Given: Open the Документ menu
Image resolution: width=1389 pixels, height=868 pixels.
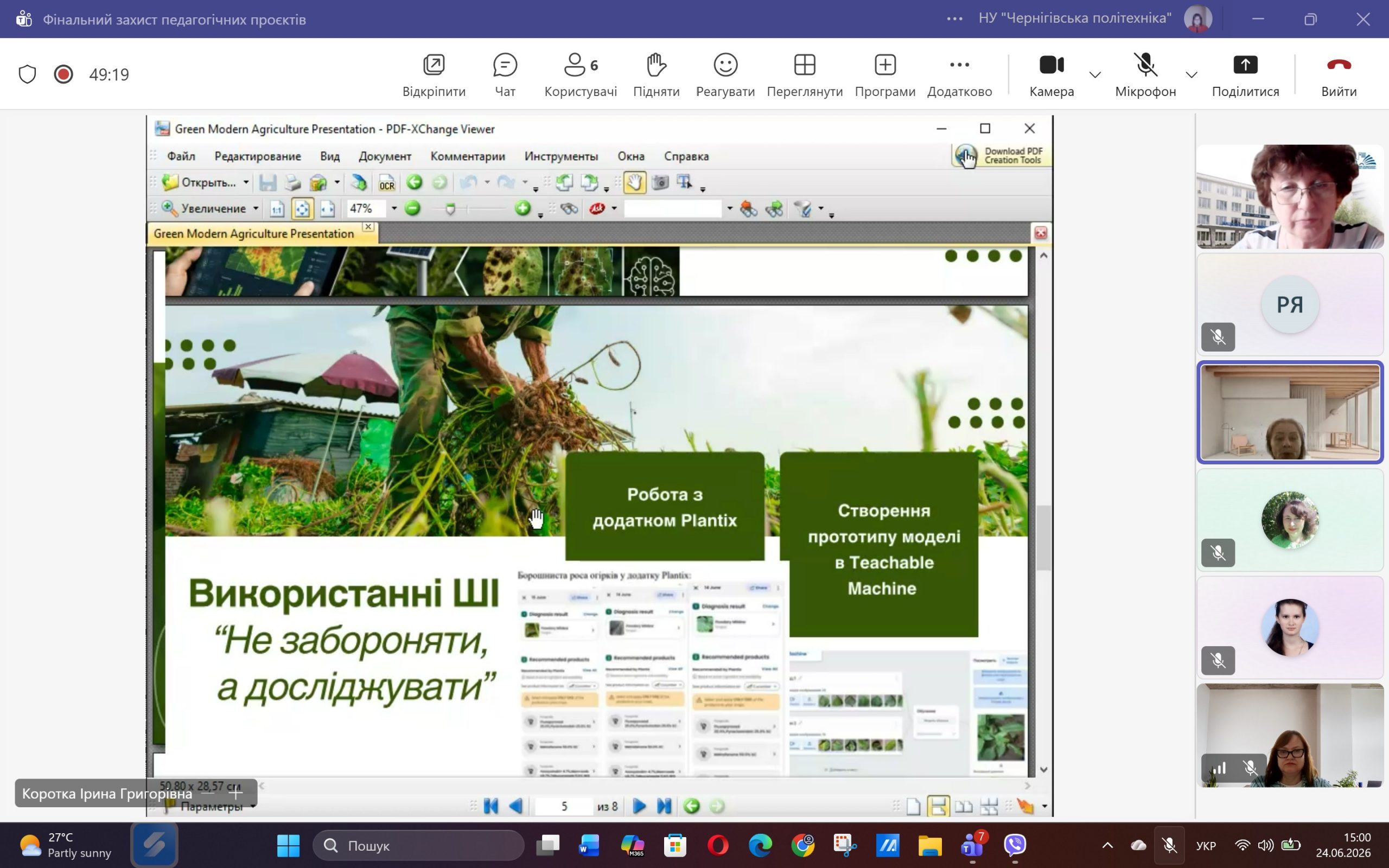Looking at the screenshot, I should 385,156.
